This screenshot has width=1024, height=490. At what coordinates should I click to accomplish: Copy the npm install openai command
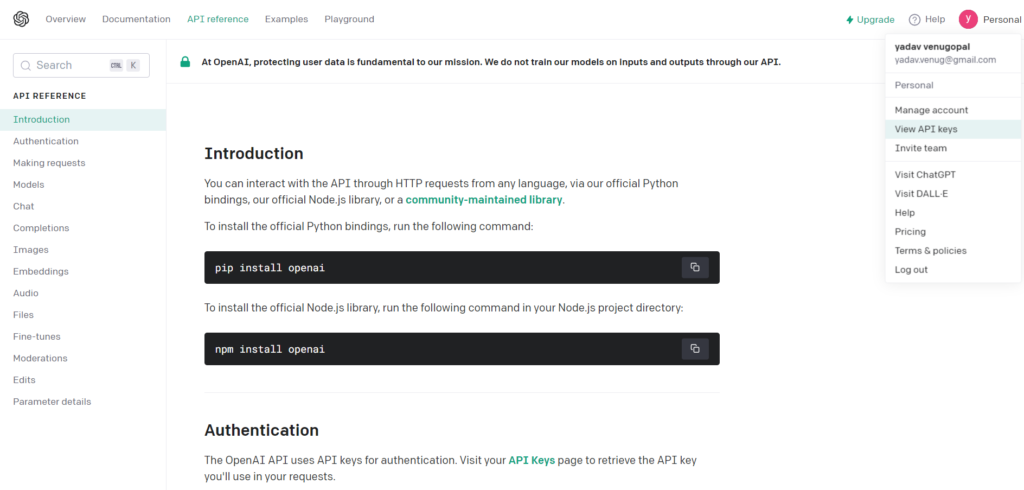695,349
